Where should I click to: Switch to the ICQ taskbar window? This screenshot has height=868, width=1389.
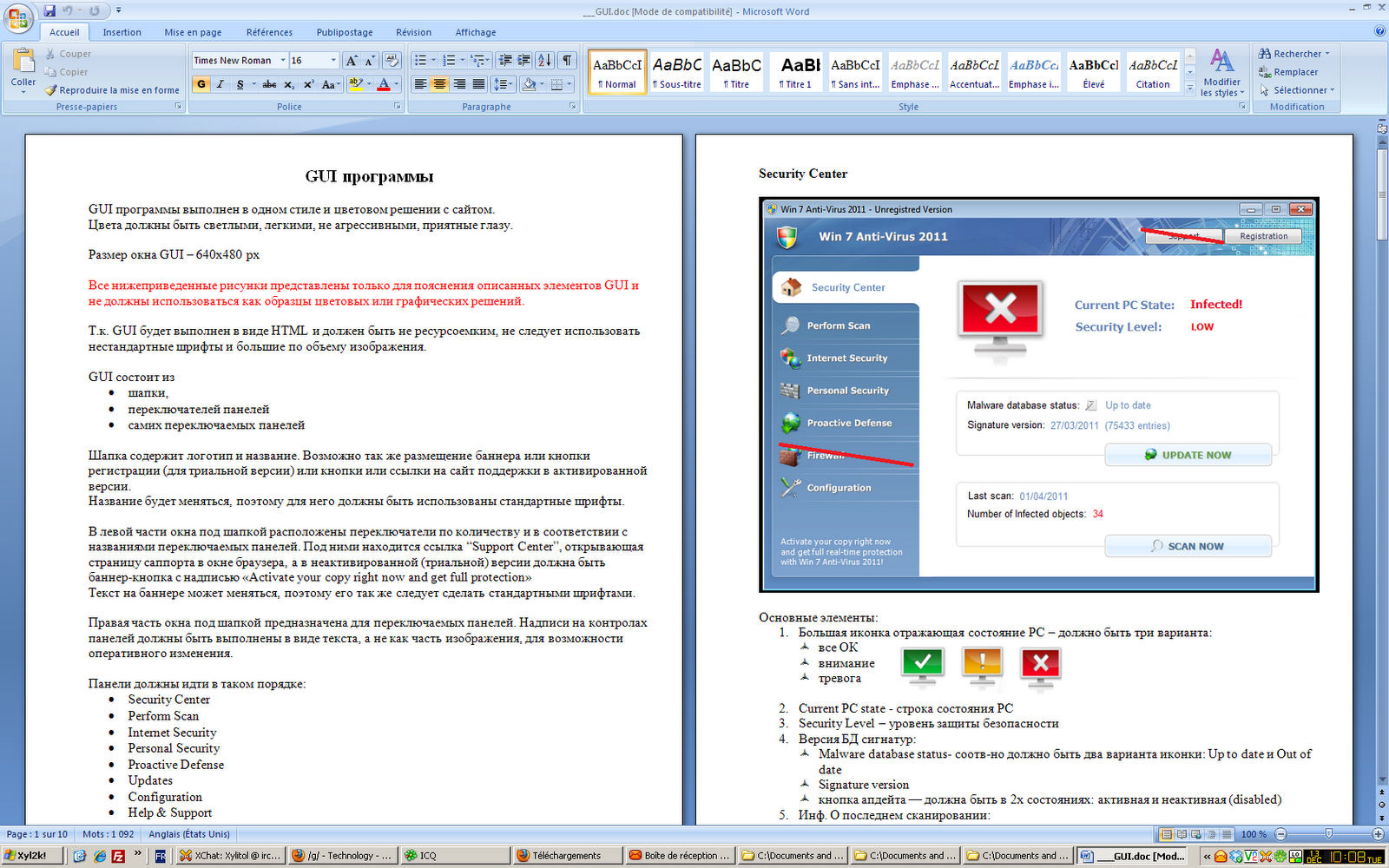[455, 856]
